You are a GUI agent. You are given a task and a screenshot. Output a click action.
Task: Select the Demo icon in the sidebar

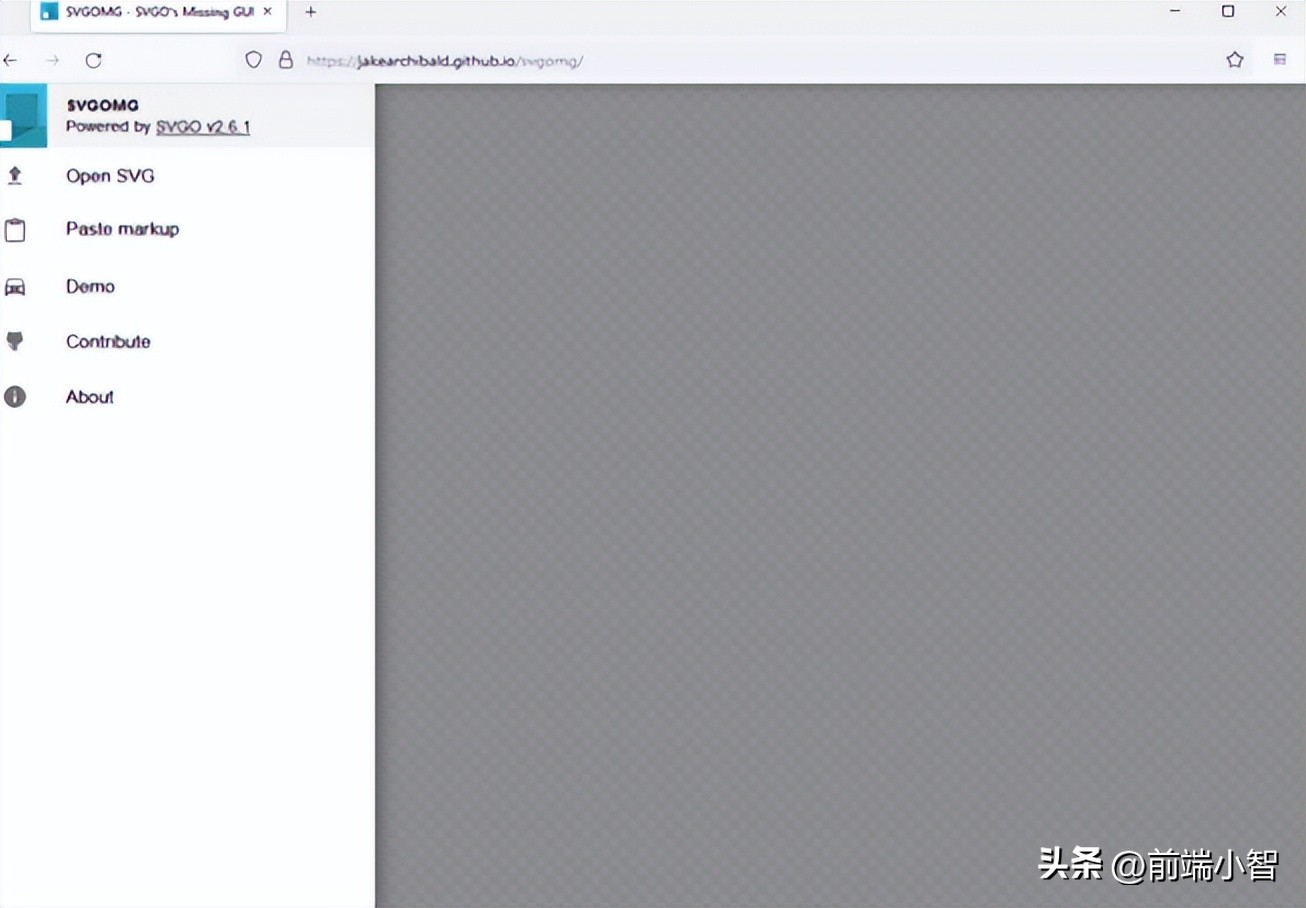tap(15, 286)
